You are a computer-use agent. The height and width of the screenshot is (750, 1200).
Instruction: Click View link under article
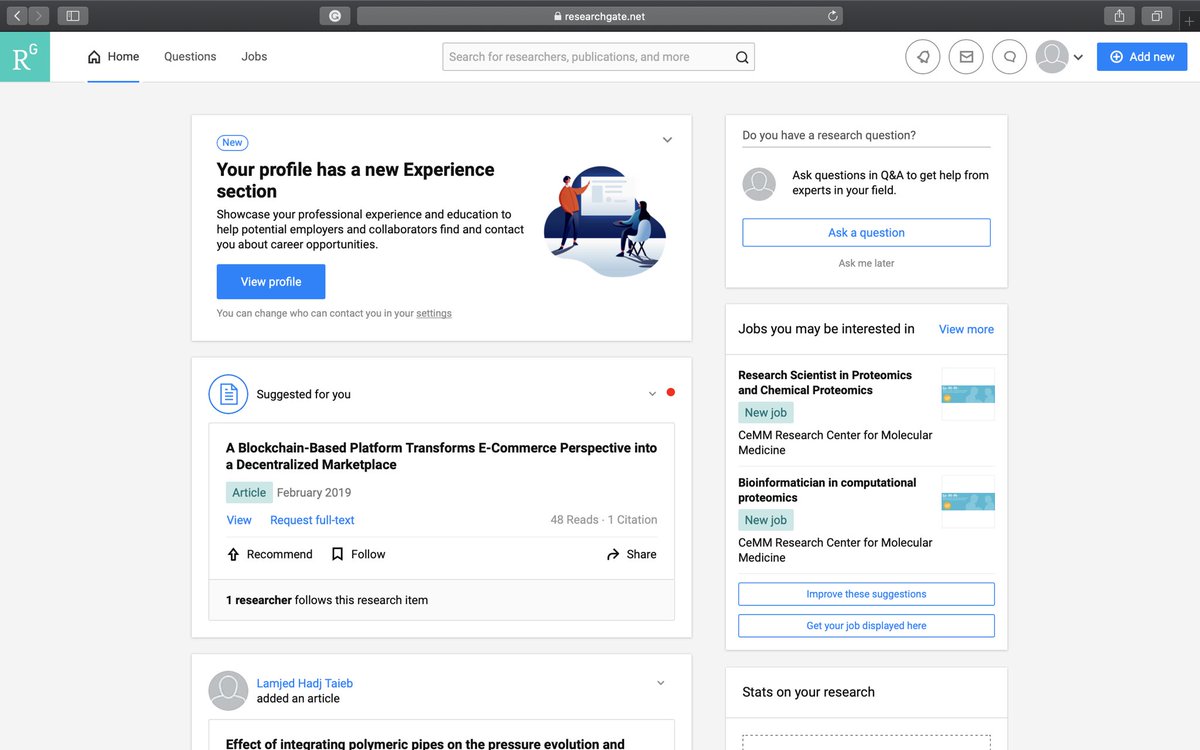click(x=239, y=520)
